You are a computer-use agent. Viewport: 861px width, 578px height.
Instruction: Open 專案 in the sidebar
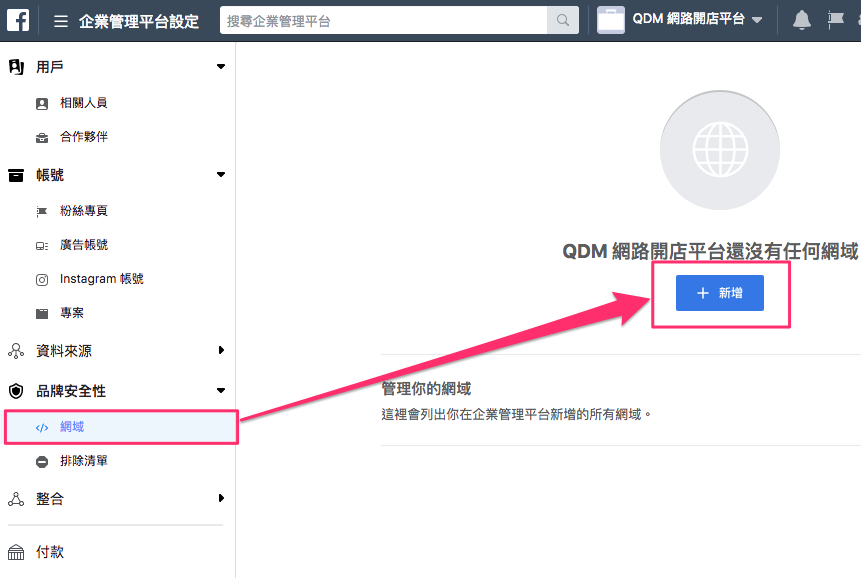[x=72, y=313]
